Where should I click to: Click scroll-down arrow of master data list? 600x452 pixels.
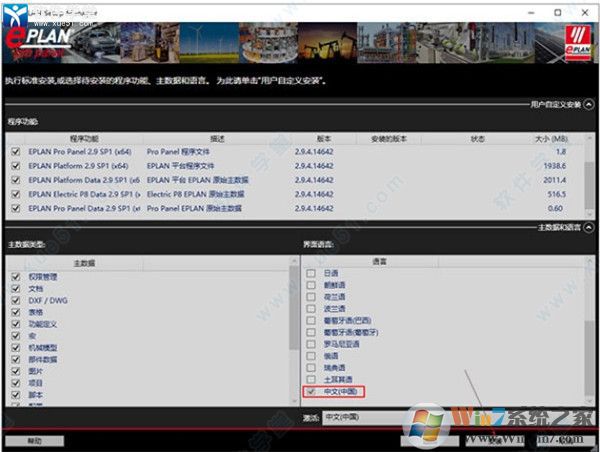tap(294, 401)
